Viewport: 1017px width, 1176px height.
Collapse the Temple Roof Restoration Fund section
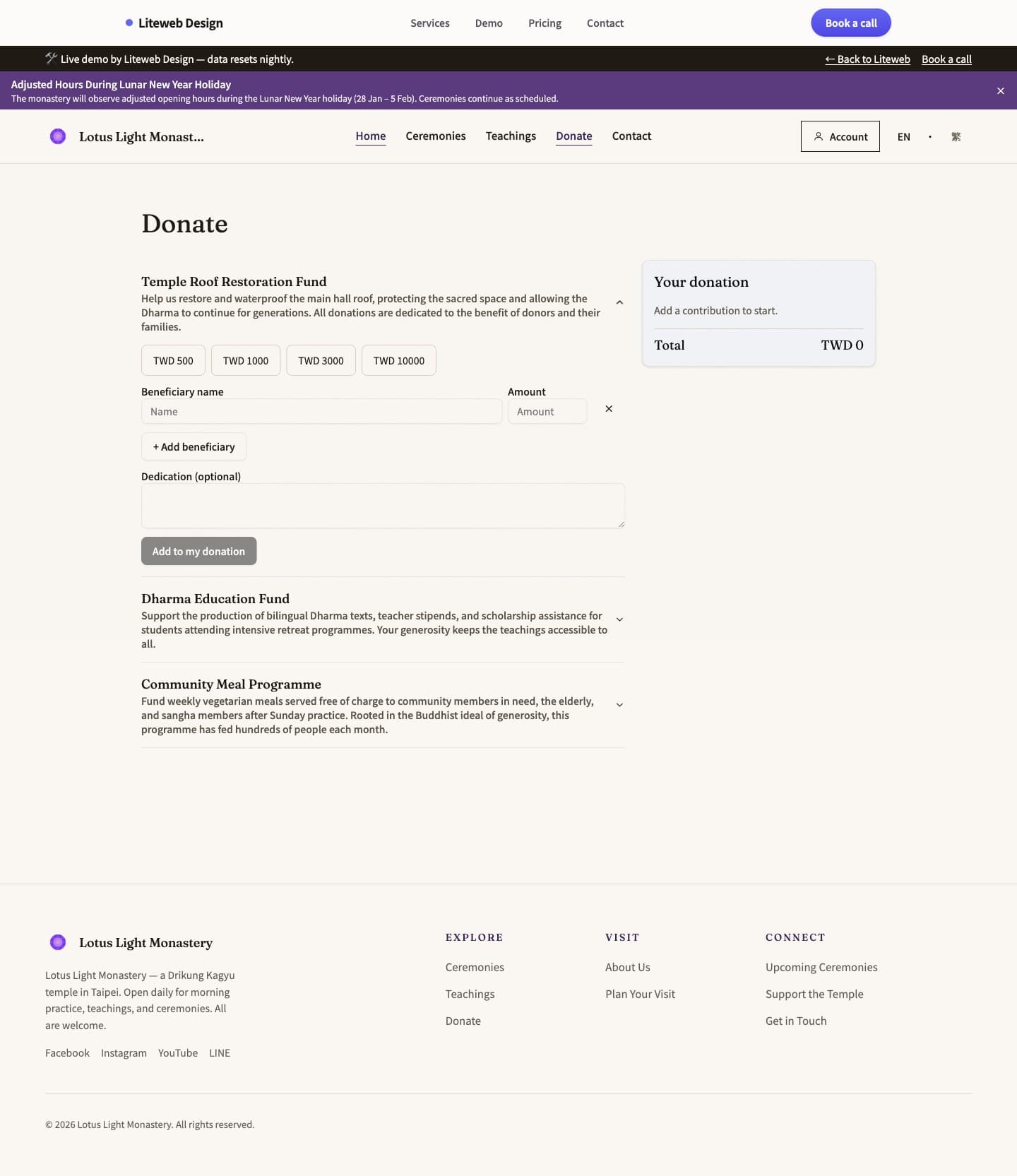(x=619, y=302)
